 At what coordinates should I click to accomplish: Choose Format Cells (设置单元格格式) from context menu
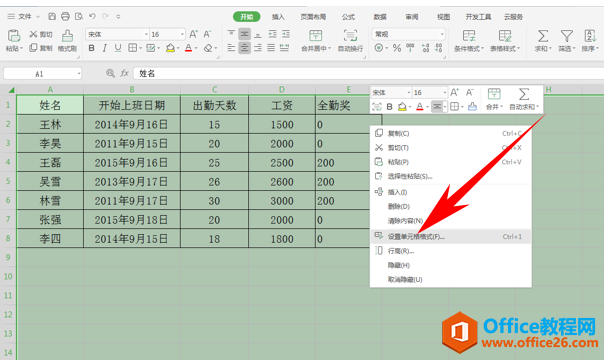point(451,237)
